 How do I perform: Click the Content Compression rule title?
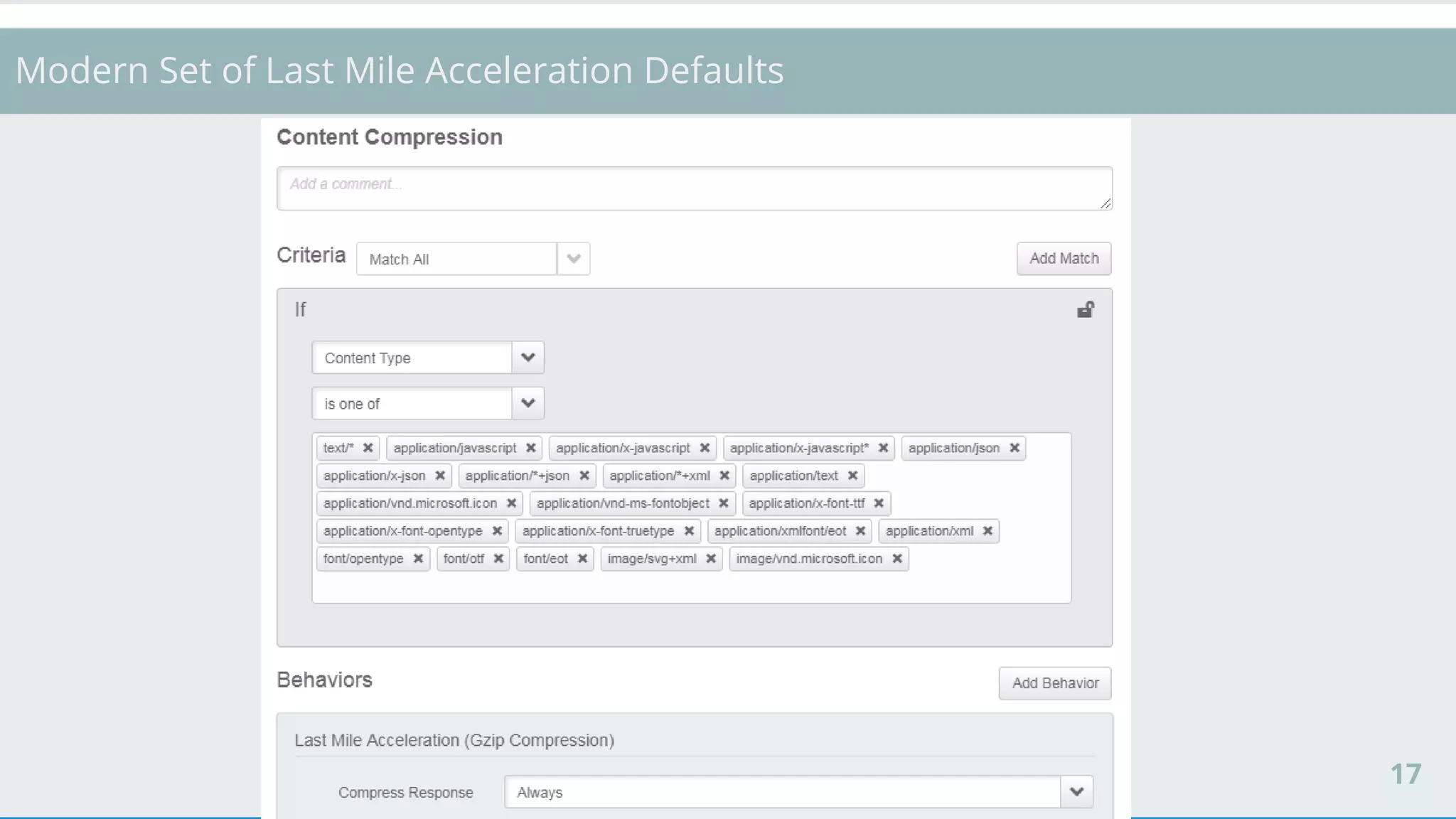pyautogui.click(x=390, y=137)
